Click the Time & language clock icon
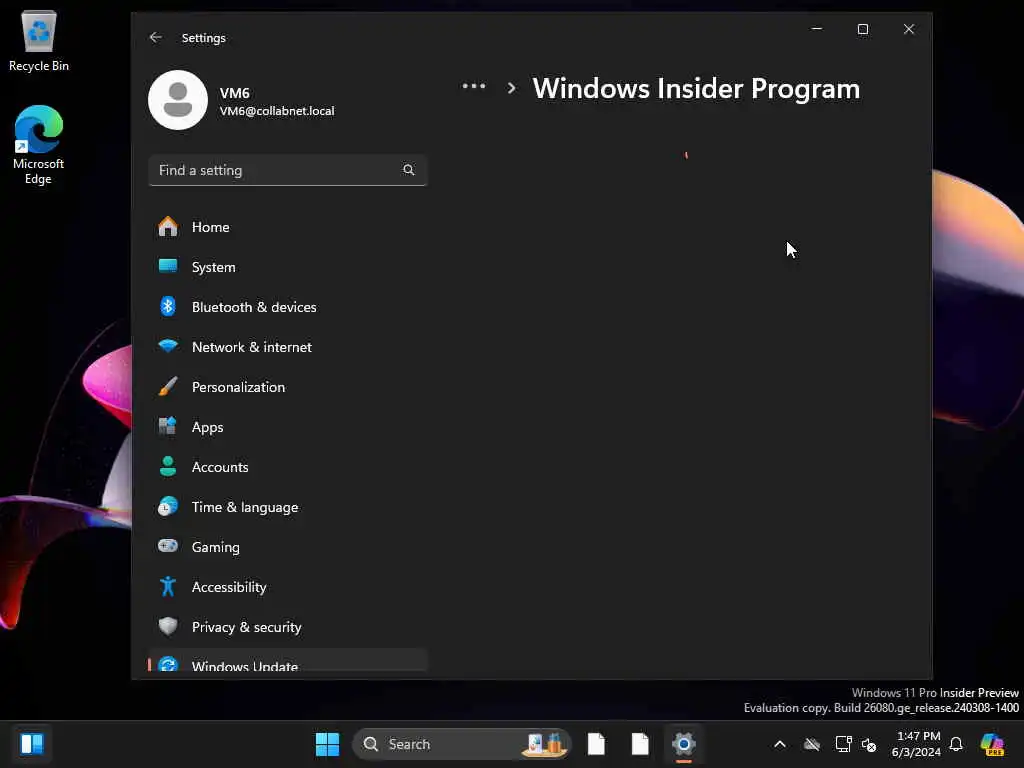This screenshot has width=1024, height=768. tap(168, 506)
